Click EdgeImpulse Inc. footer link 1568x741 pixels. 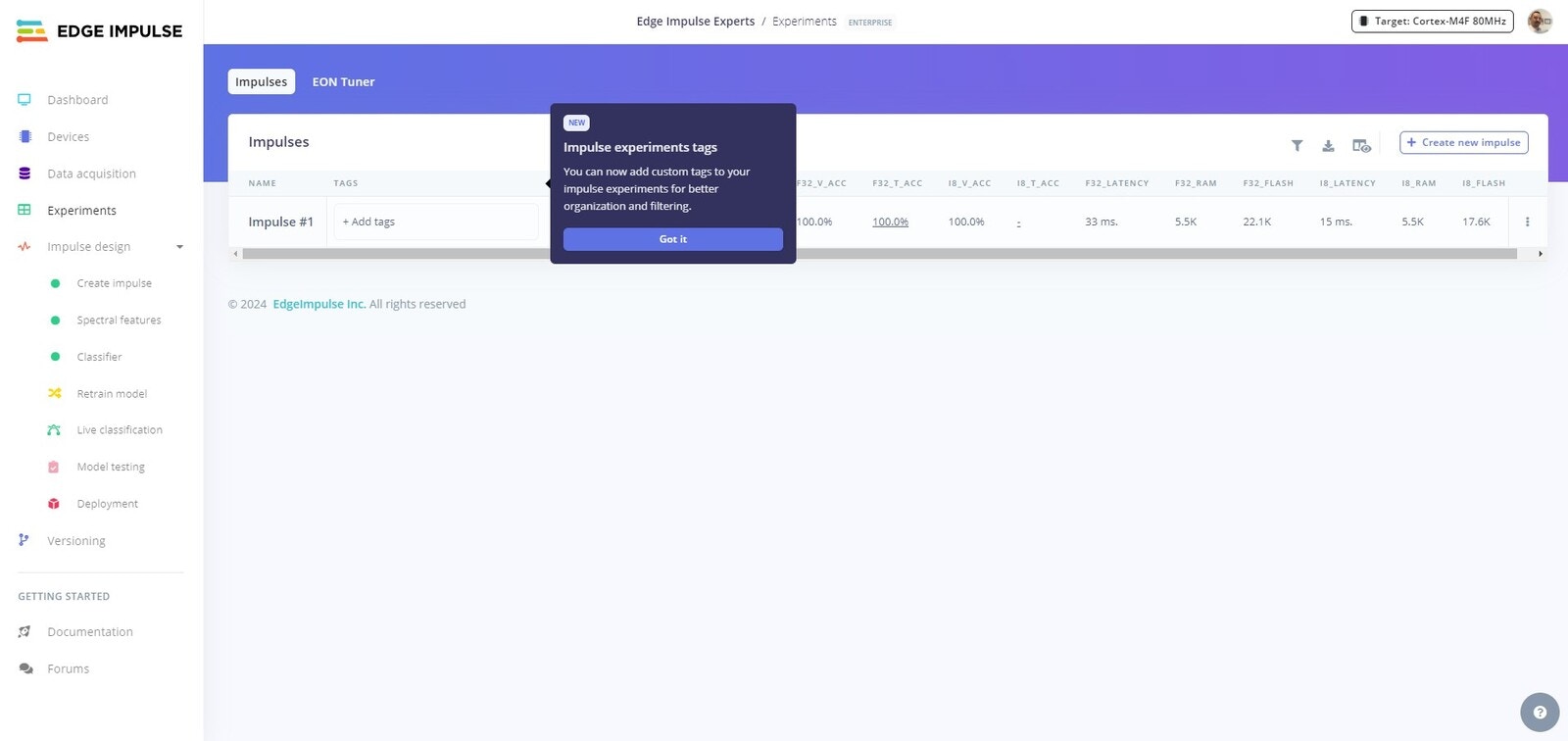pos(319,305)
